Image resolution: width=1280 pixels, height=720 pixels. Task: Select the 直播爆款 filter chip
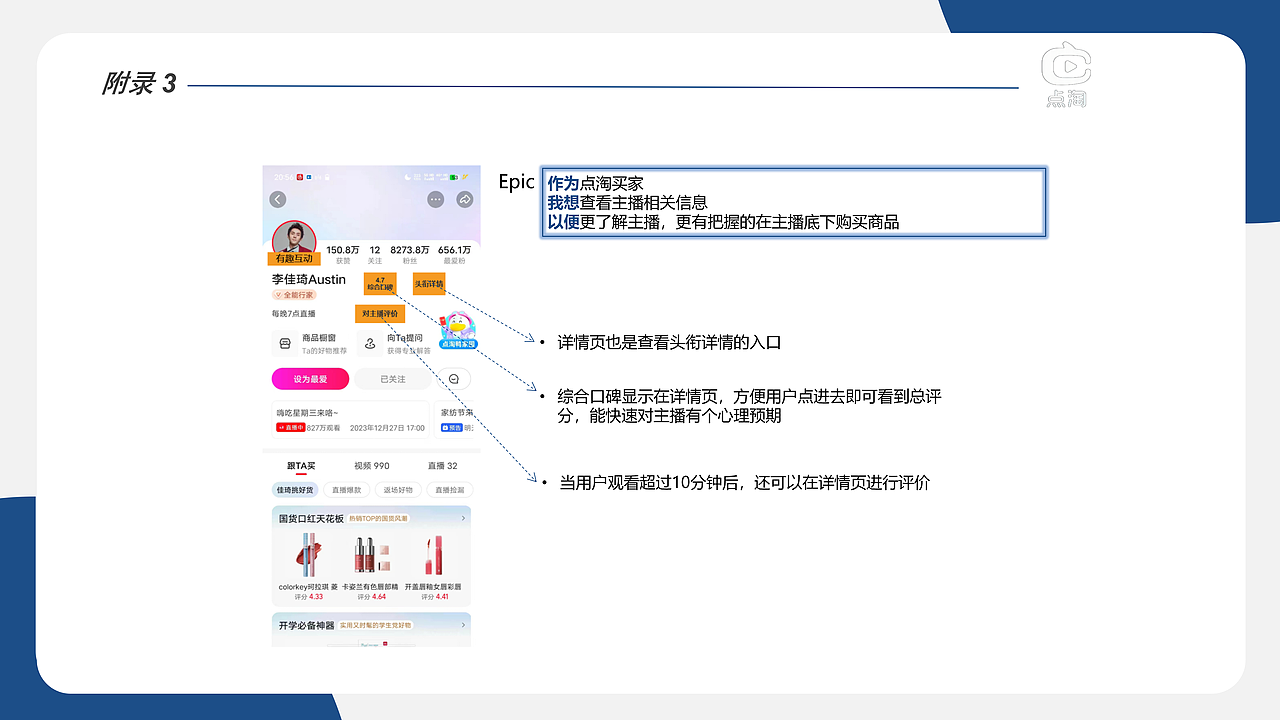coord(346,490)
